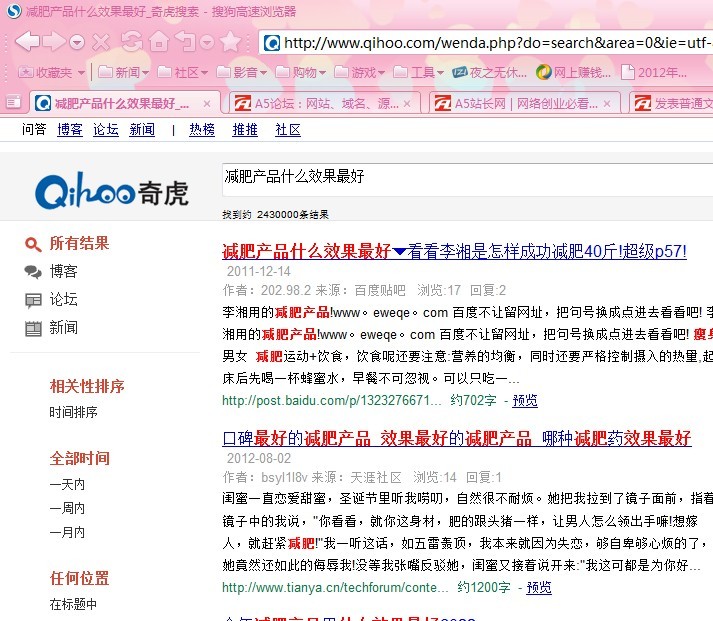Select the 论坛 filter in sidebar
Viewport: 713px width, 621px height.
click(64, 299)
